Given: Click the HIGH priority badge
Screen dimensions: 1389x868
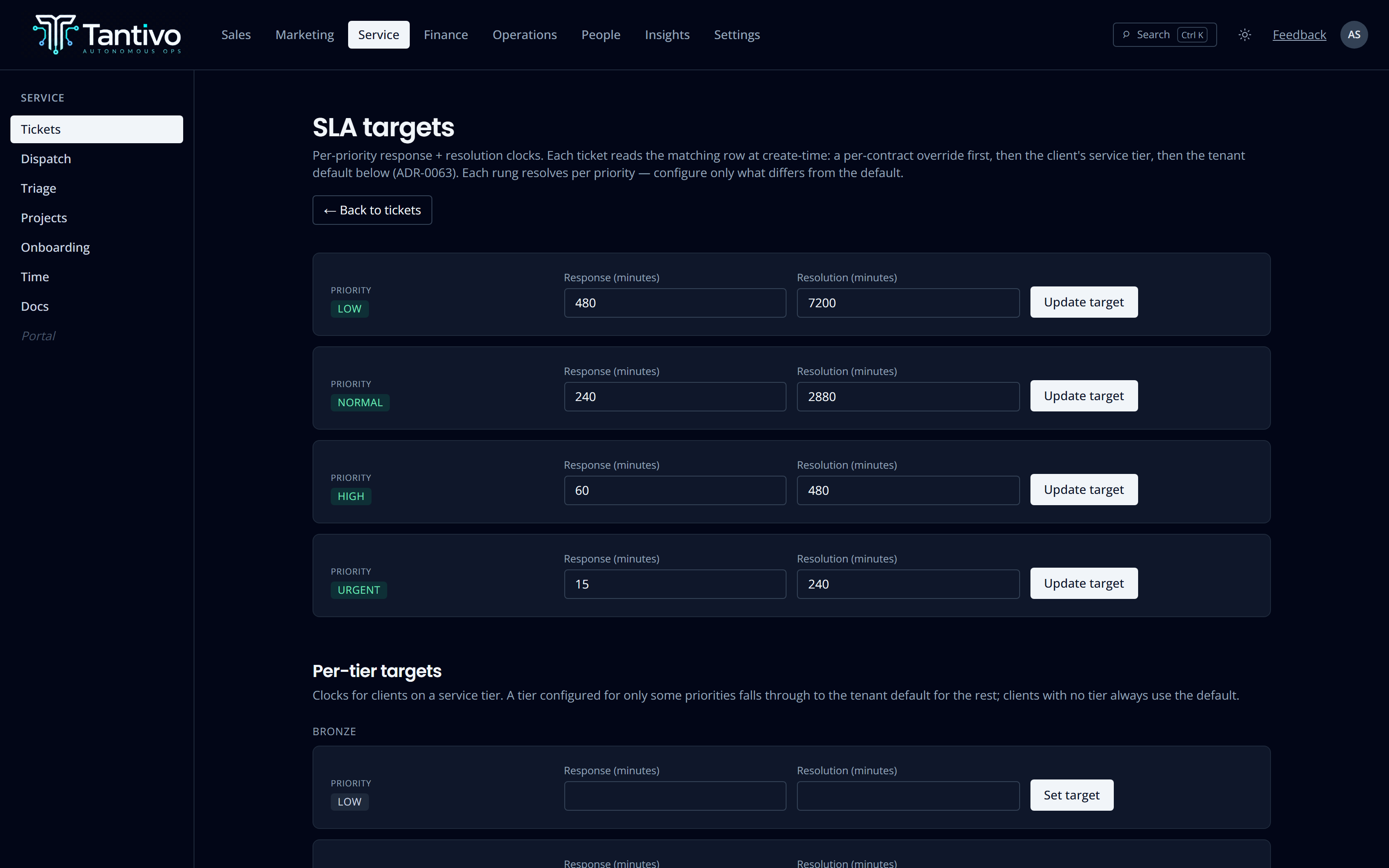Looking at the screenshot, I should click(351, 496).
